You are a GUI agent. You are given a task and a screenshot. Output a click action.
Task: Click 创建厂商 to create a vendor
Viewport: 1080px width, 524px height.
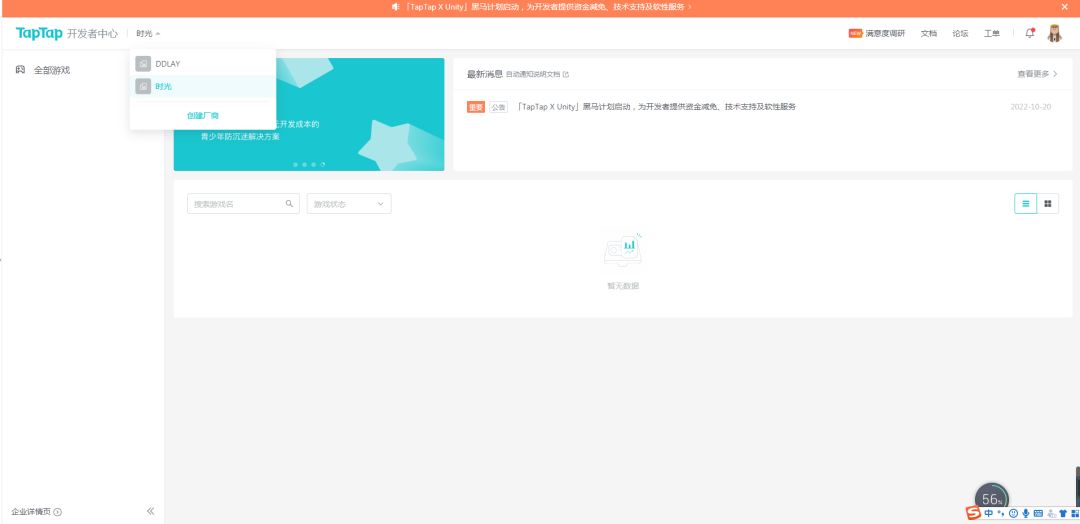coord(202,116)
